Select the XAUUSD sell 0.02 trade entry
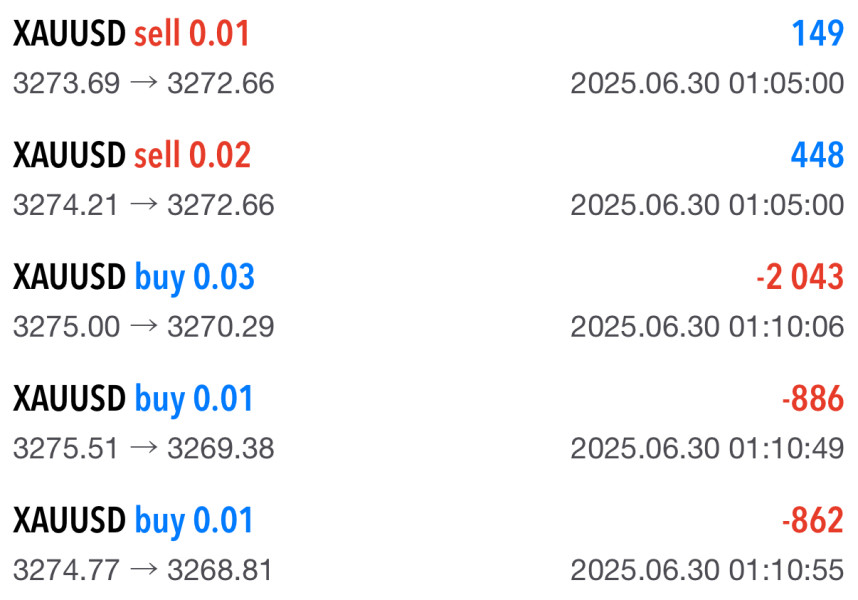Image resolution: width=858 pixels, height=600 pixels. (131, 156)
